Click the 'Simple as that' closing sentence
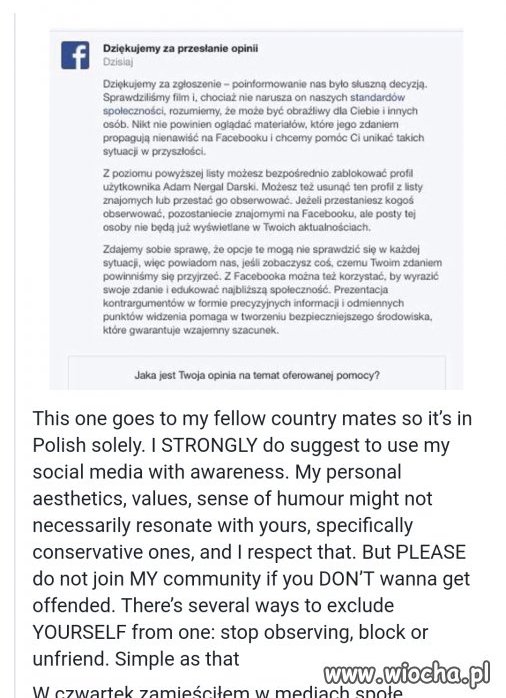This screenshot has width=506, height=698. click(x=177, y=659)
